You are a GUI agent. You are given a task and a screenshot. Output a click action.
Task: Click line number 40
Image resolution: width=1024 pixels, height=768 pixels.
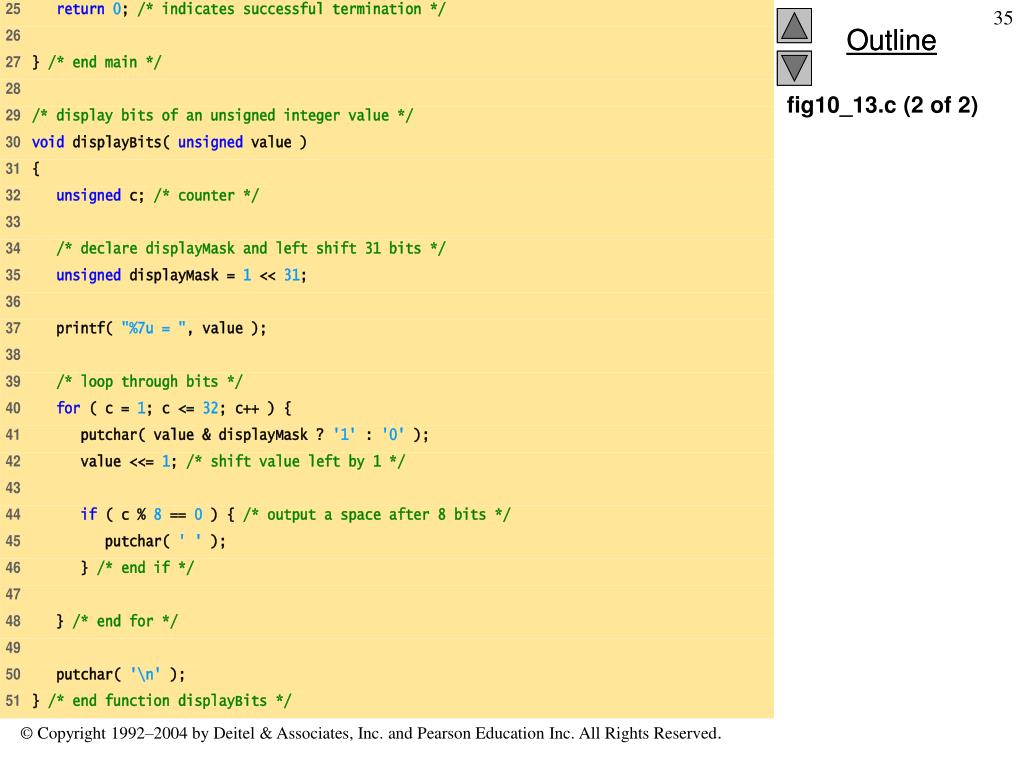point(13,408)
